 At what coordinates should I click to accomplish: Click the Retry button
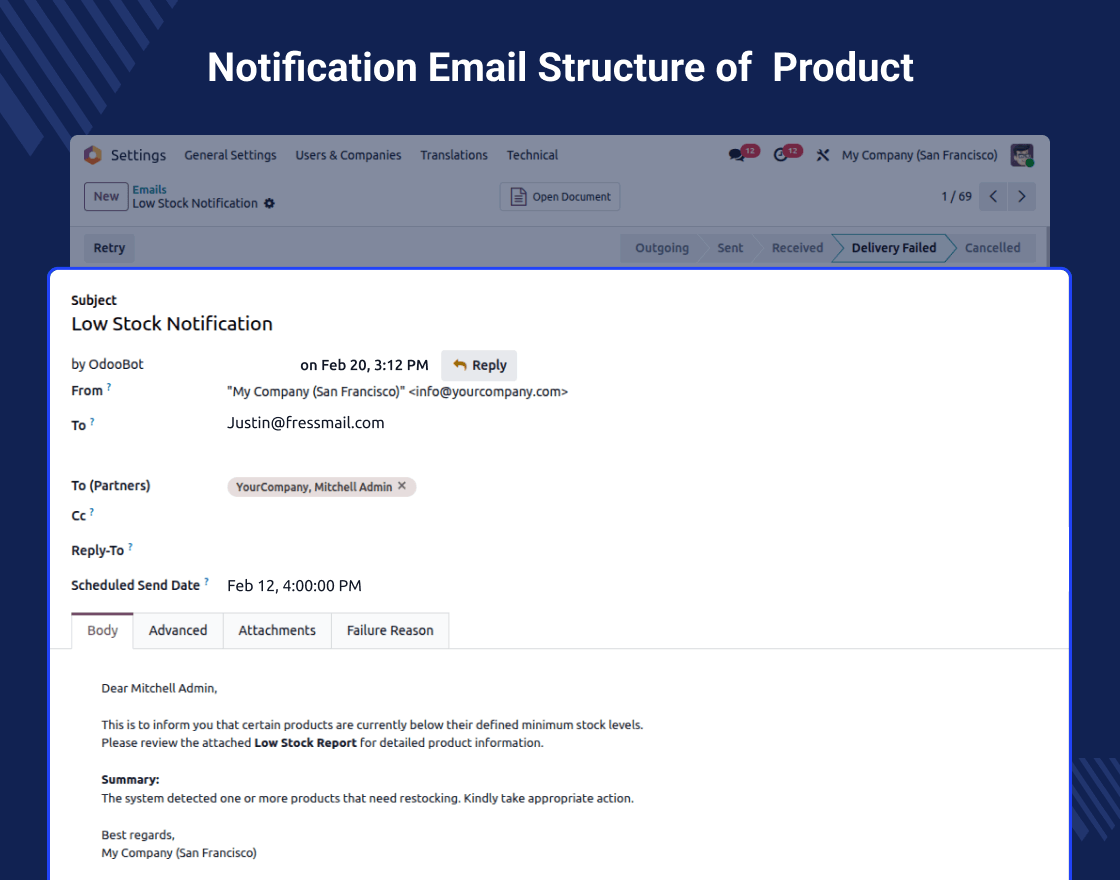(x=109, y=248)
